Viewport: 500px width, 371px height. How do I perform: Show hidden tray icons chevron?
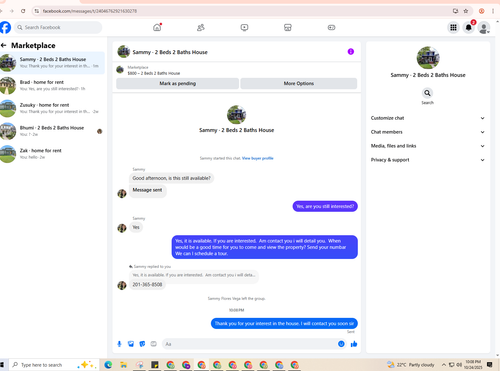pyautogui.click(x=444, y=365)
